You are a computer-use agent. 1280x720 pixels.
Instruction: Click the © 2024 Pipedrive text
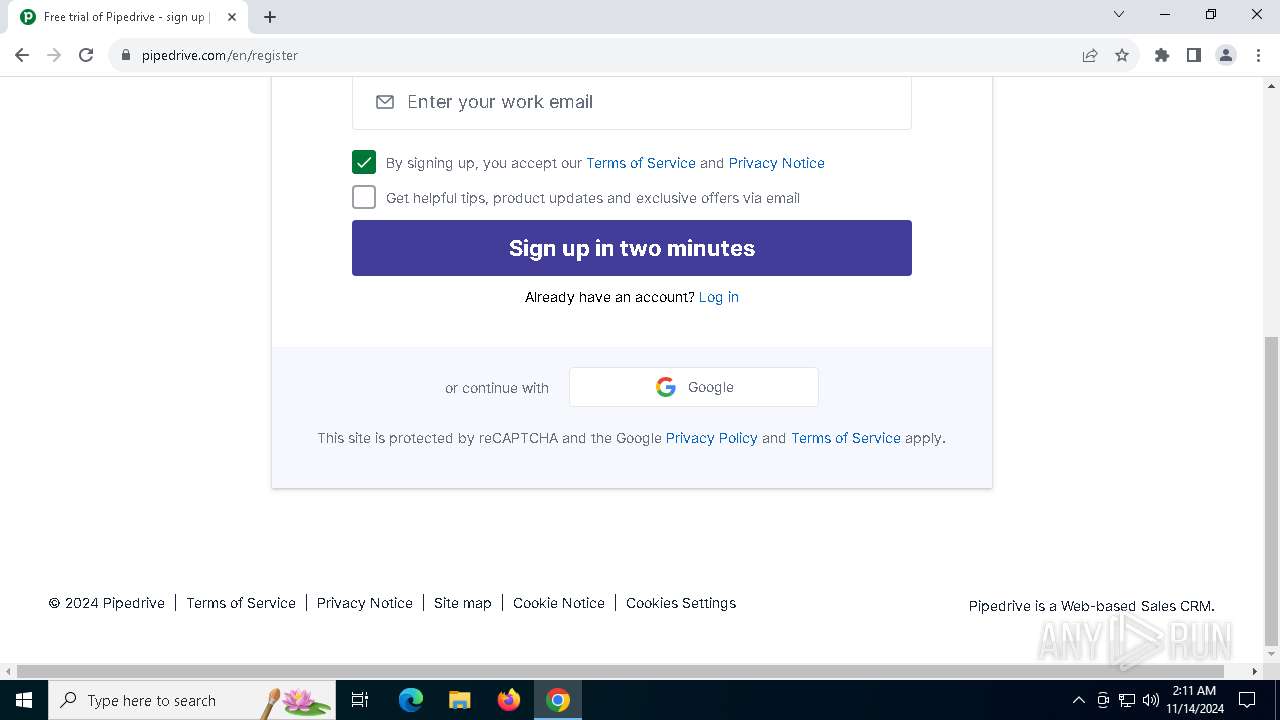107,603
